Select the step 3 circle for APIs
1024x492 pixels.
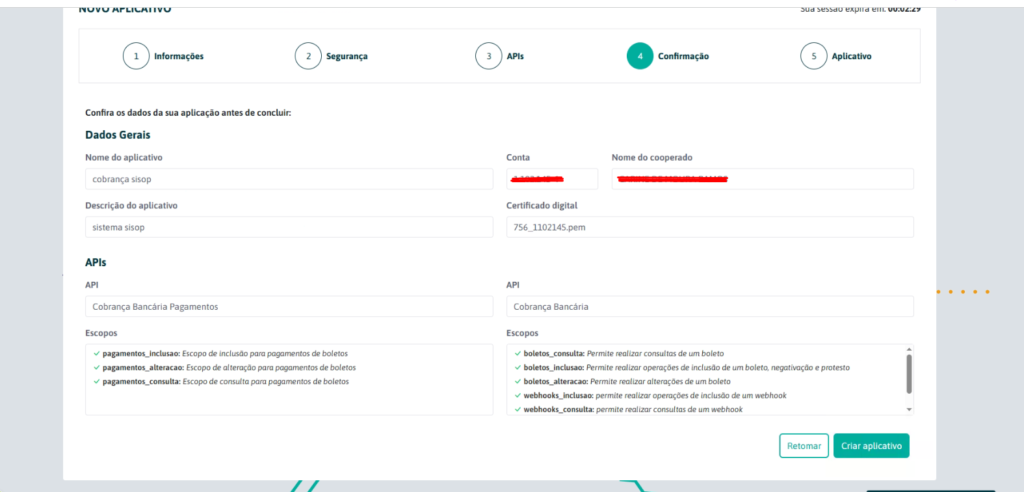488,56
